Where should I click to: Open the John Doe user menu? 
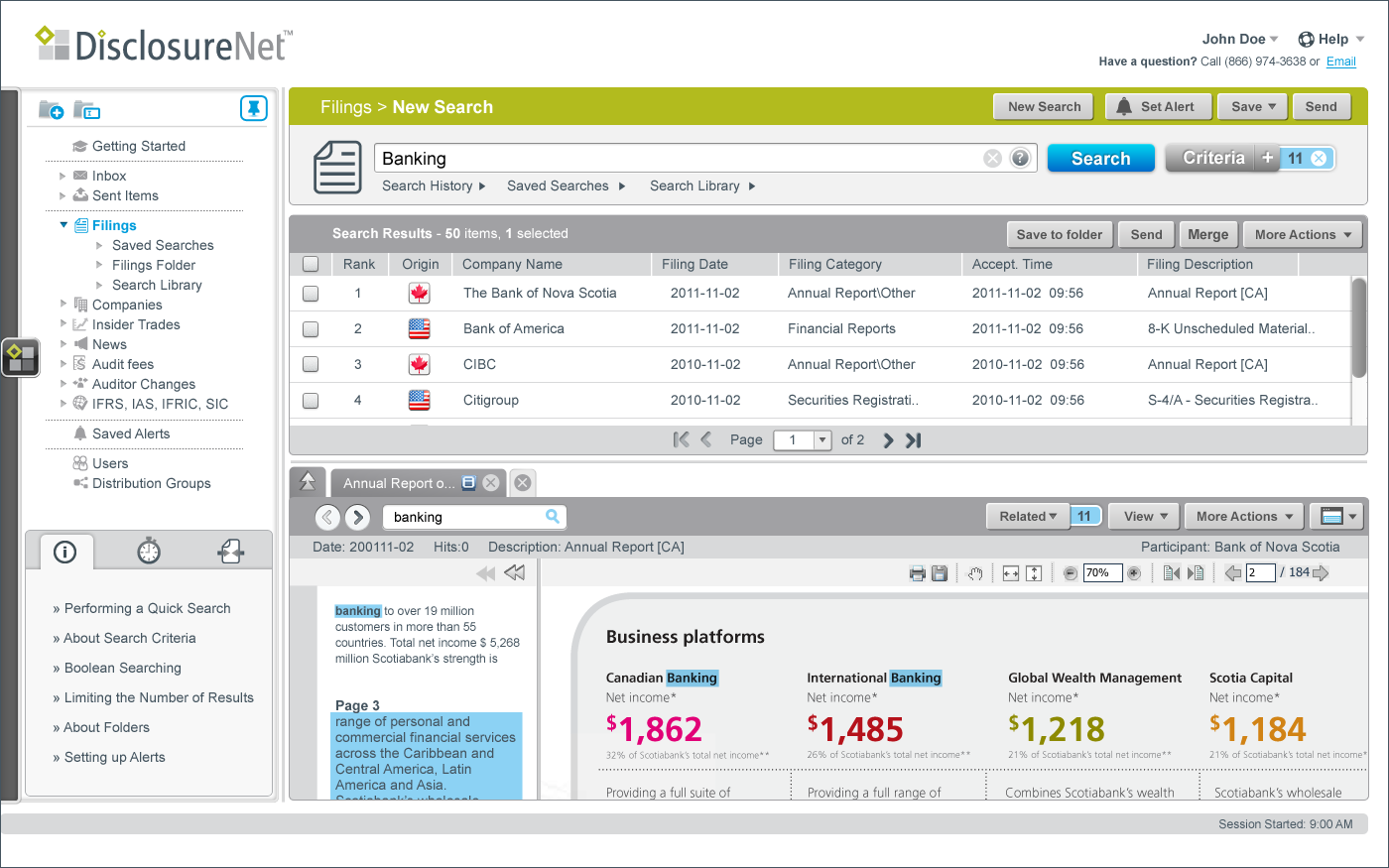coord(1240,39)
